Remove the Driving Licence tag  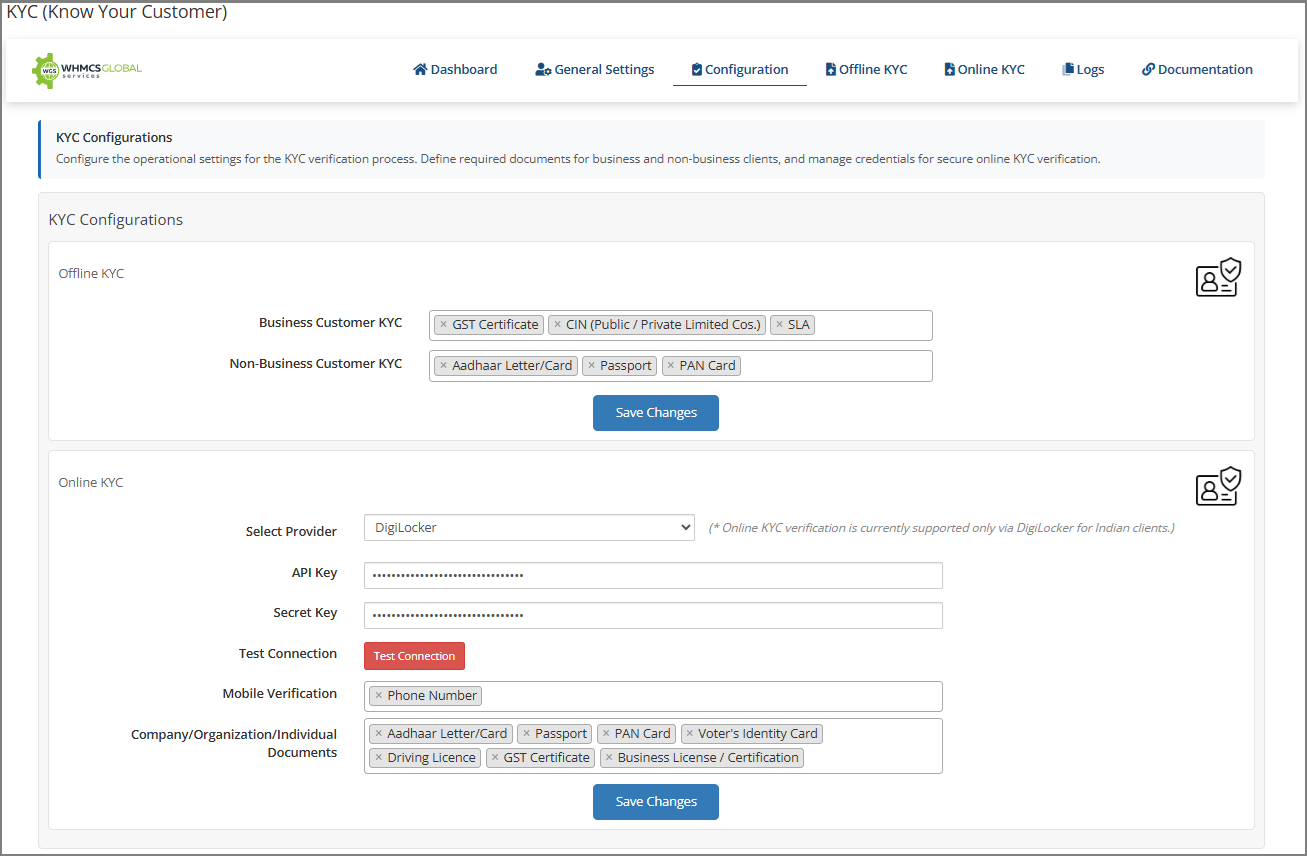coord(379,758)
